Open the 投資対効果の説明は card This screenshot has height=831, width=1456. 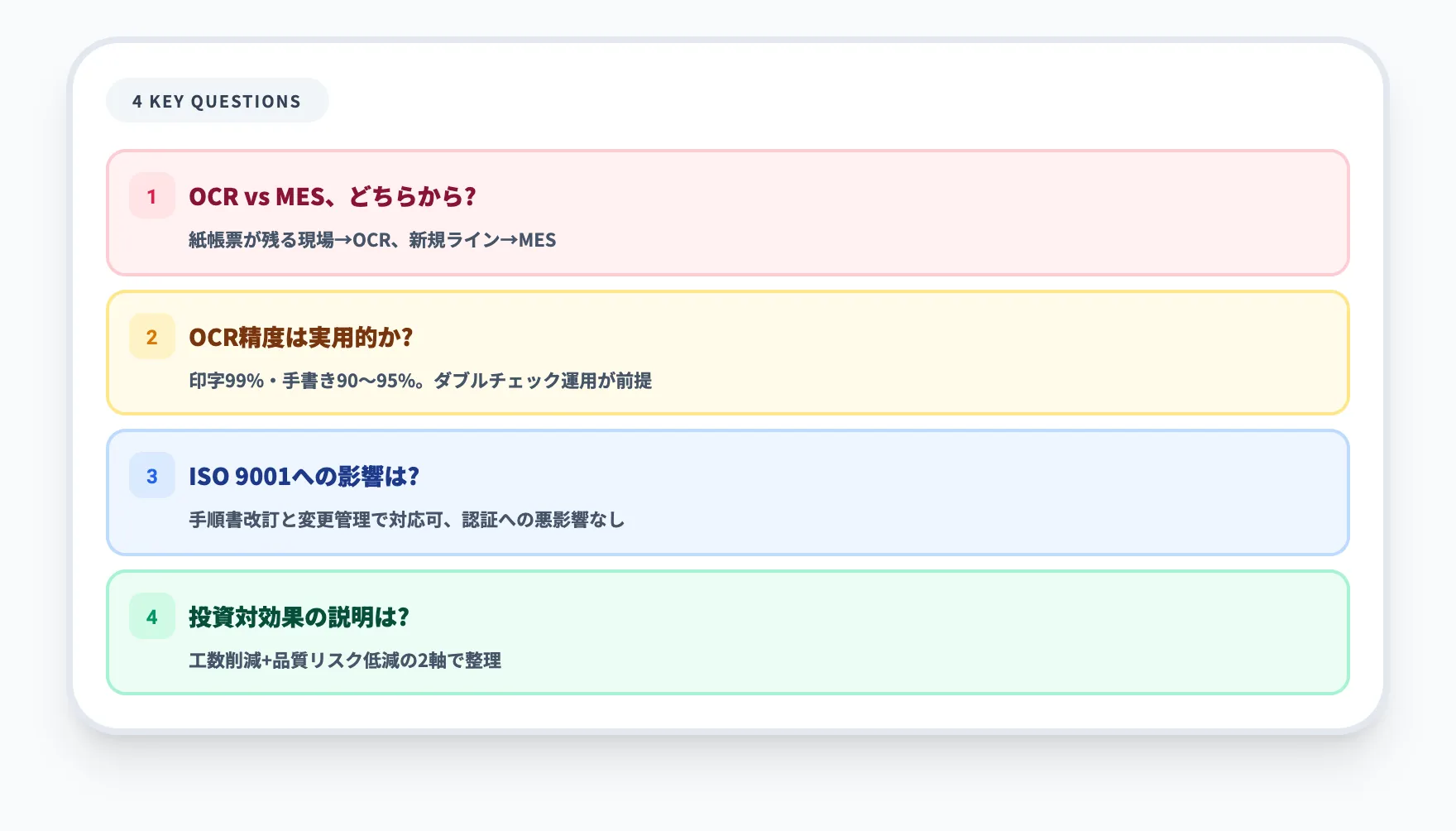click(x=728, y=632)
